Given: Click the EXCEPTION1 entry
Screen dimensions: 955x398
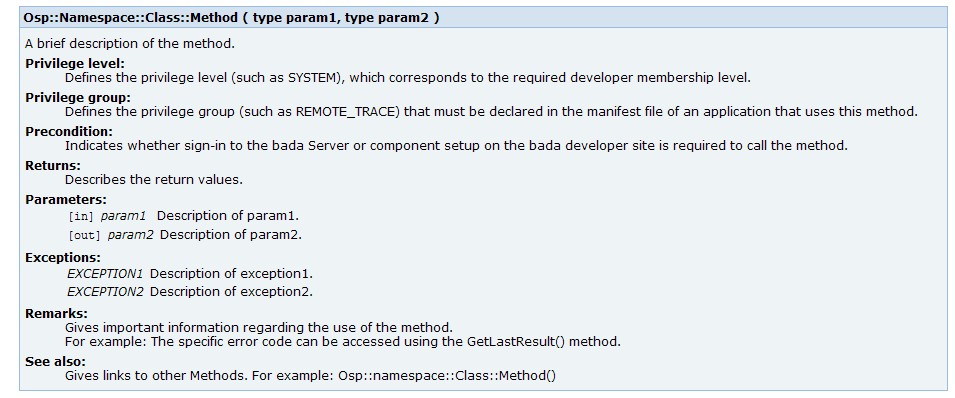Looking at the screenshot, I should point(190,274).
